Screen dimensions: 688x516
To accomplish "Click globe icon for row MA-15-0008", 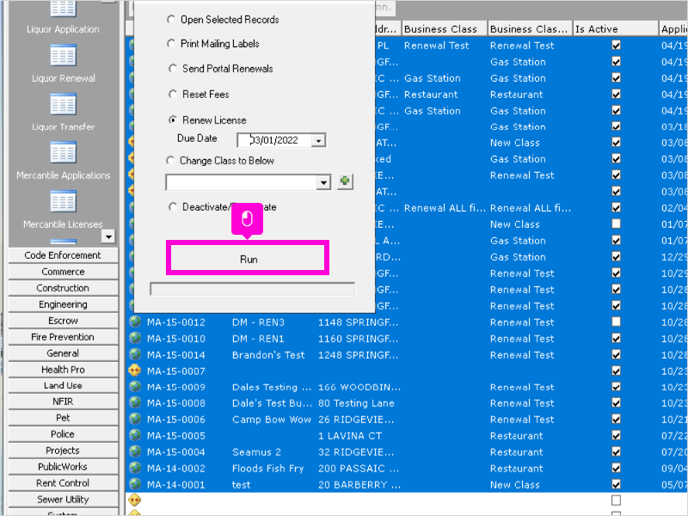I will pyautogui.click(x=135, y=403).
